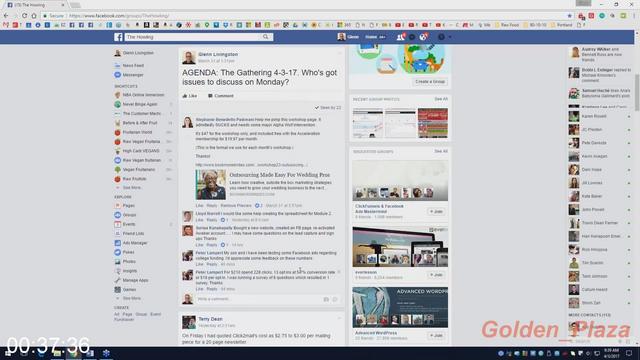This screenshot has width=640, height=360.
Task: Open Friend Lists icon under Explore
Action: click(x=118, y=233)
